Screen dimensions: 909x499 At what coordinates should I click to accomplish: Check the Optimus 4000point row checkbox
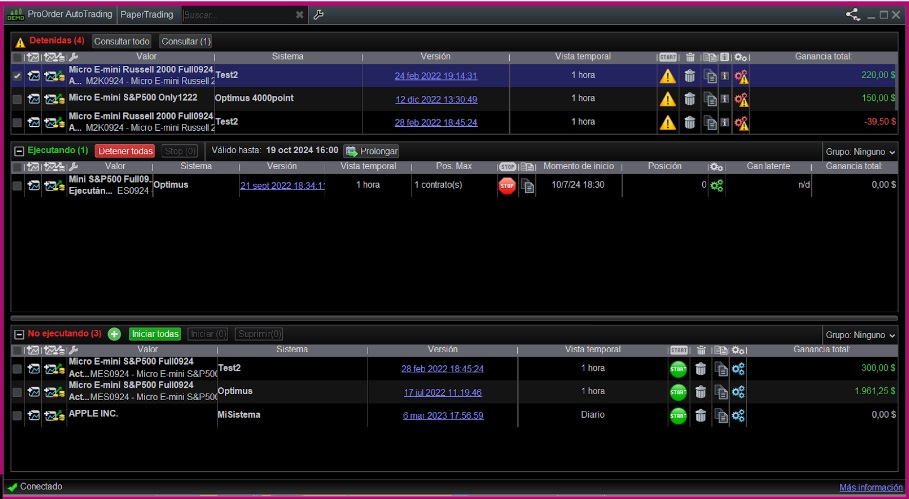tap(17, 98)
